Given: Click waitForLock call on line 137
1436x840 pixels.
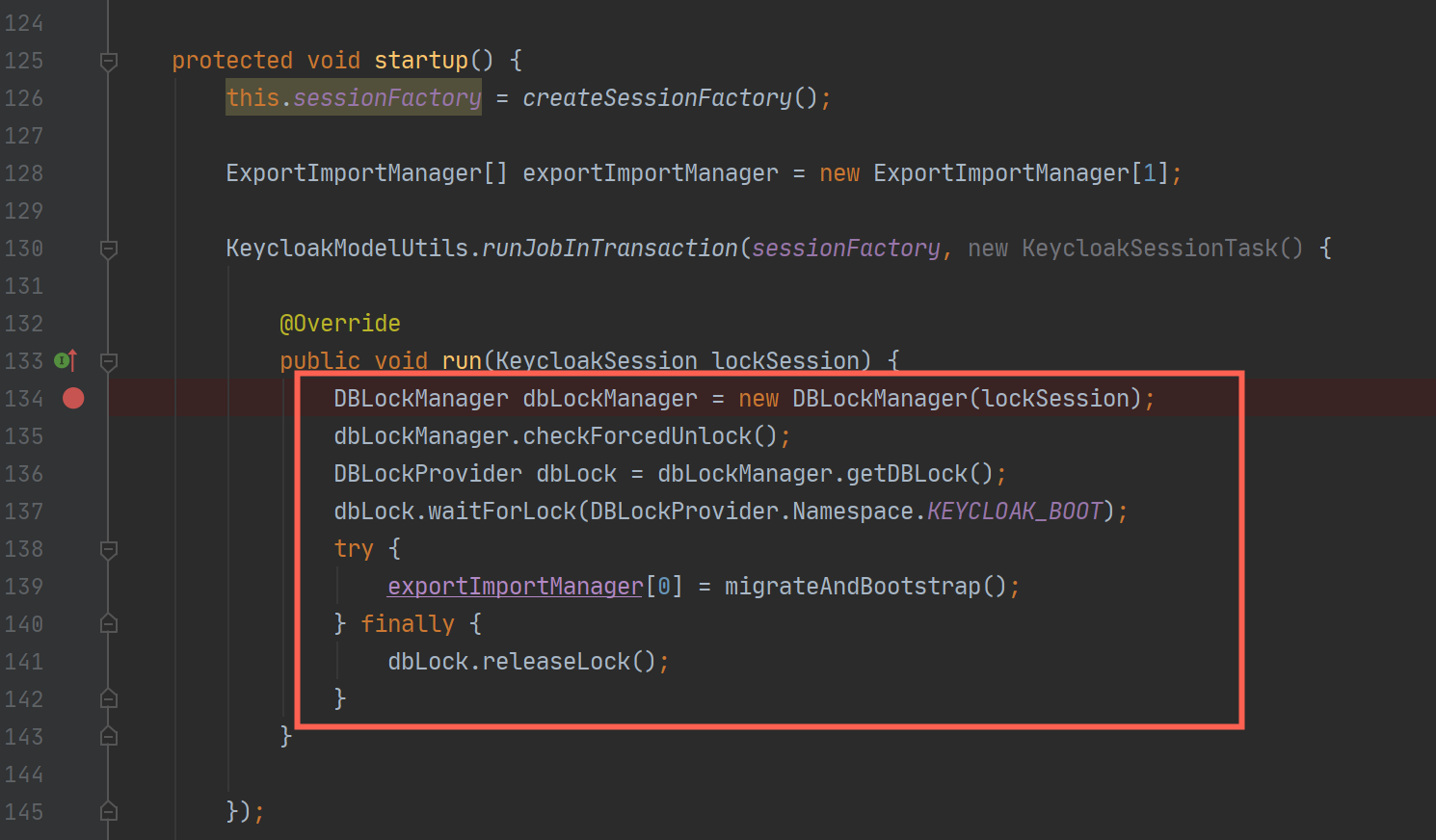Looking at the screenshot, I should point(502,512).
